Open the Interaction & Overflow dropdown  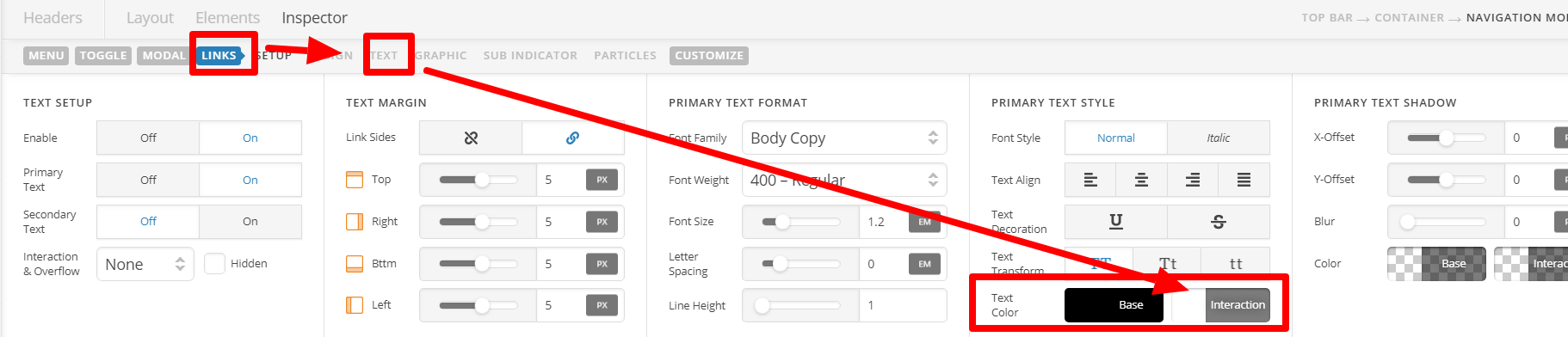tap(145, 264)
